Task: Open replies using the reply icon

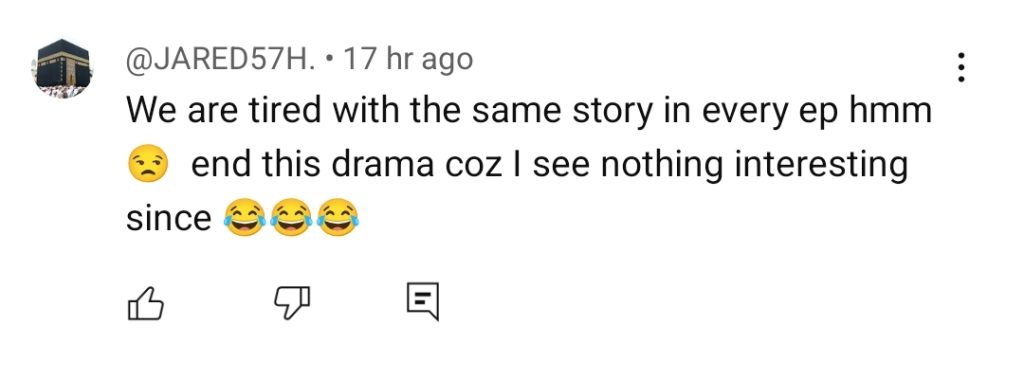Action: [423, 301]
